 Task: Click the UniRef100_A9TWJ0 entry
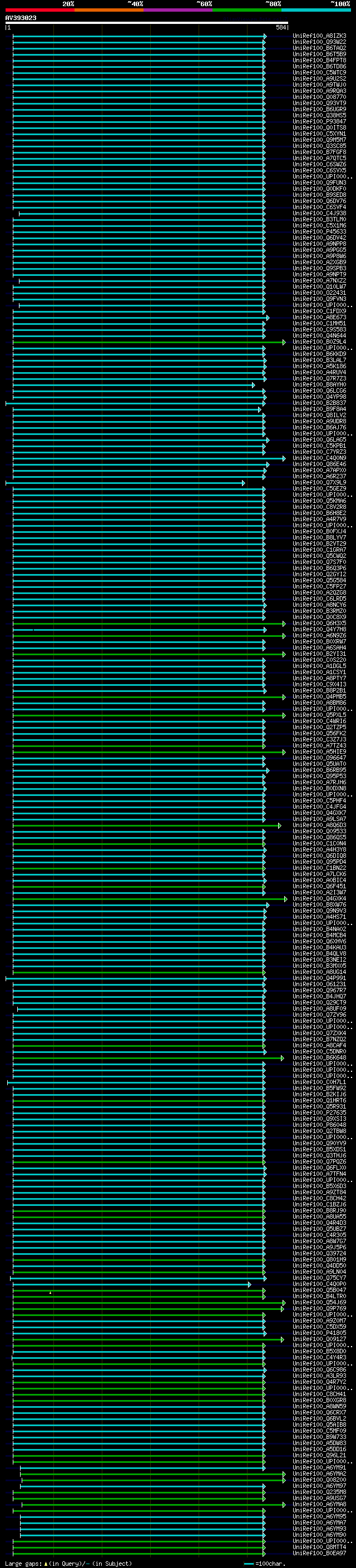(319, 85)
